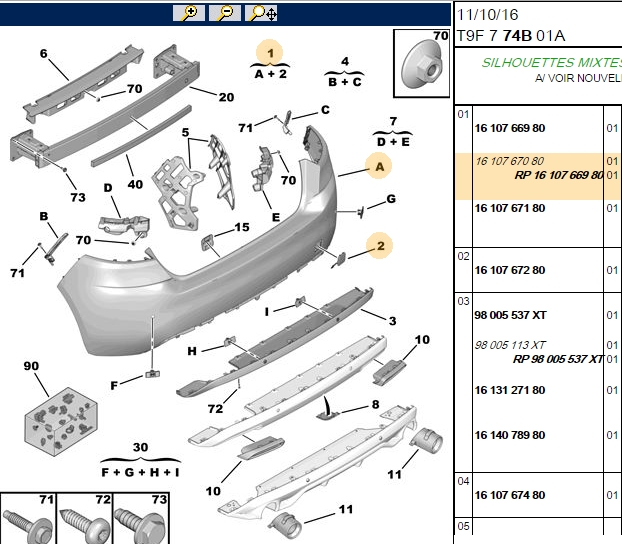Select italic part number 98 005 113 XT
622x544 pixels.
pyautogui.click(x=510, y=345)
